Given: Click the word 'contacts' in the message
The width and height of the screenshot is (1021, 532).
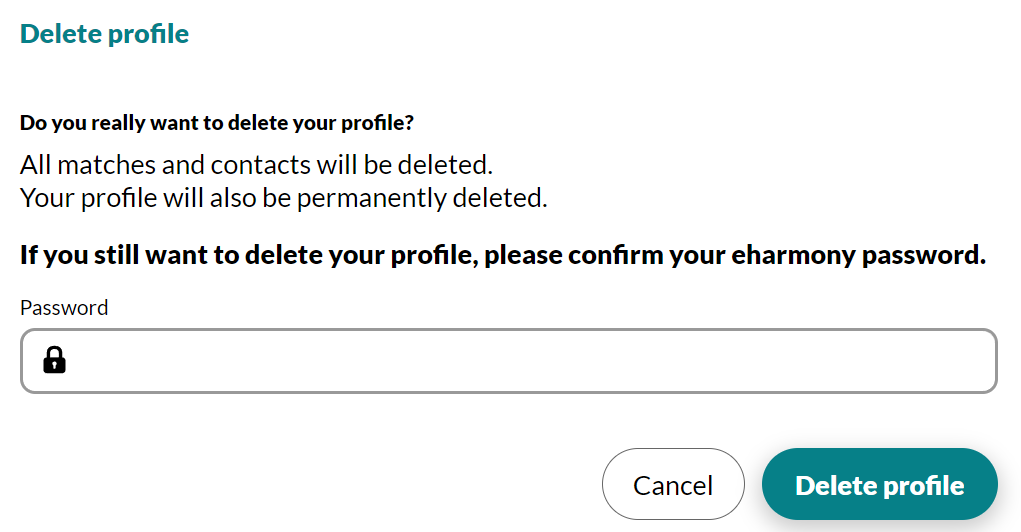Looking at the screenshot, I should [x=260, y=165].
